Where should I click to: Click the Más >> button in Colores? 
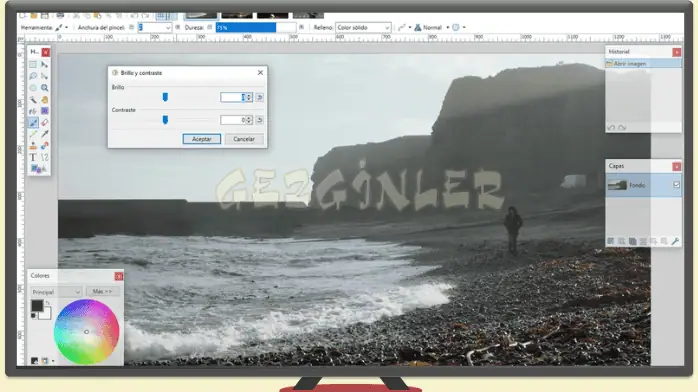point(102,292)
